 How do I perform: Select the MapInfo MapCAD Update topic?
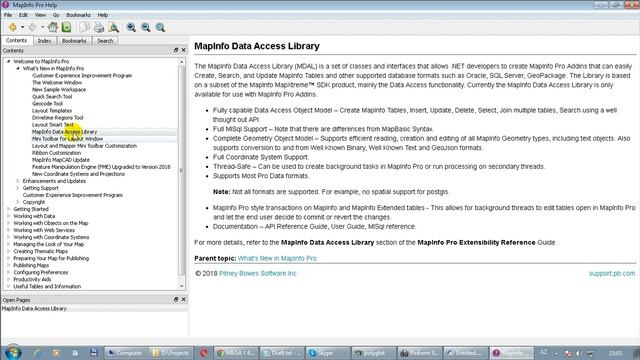pos(61,160)
